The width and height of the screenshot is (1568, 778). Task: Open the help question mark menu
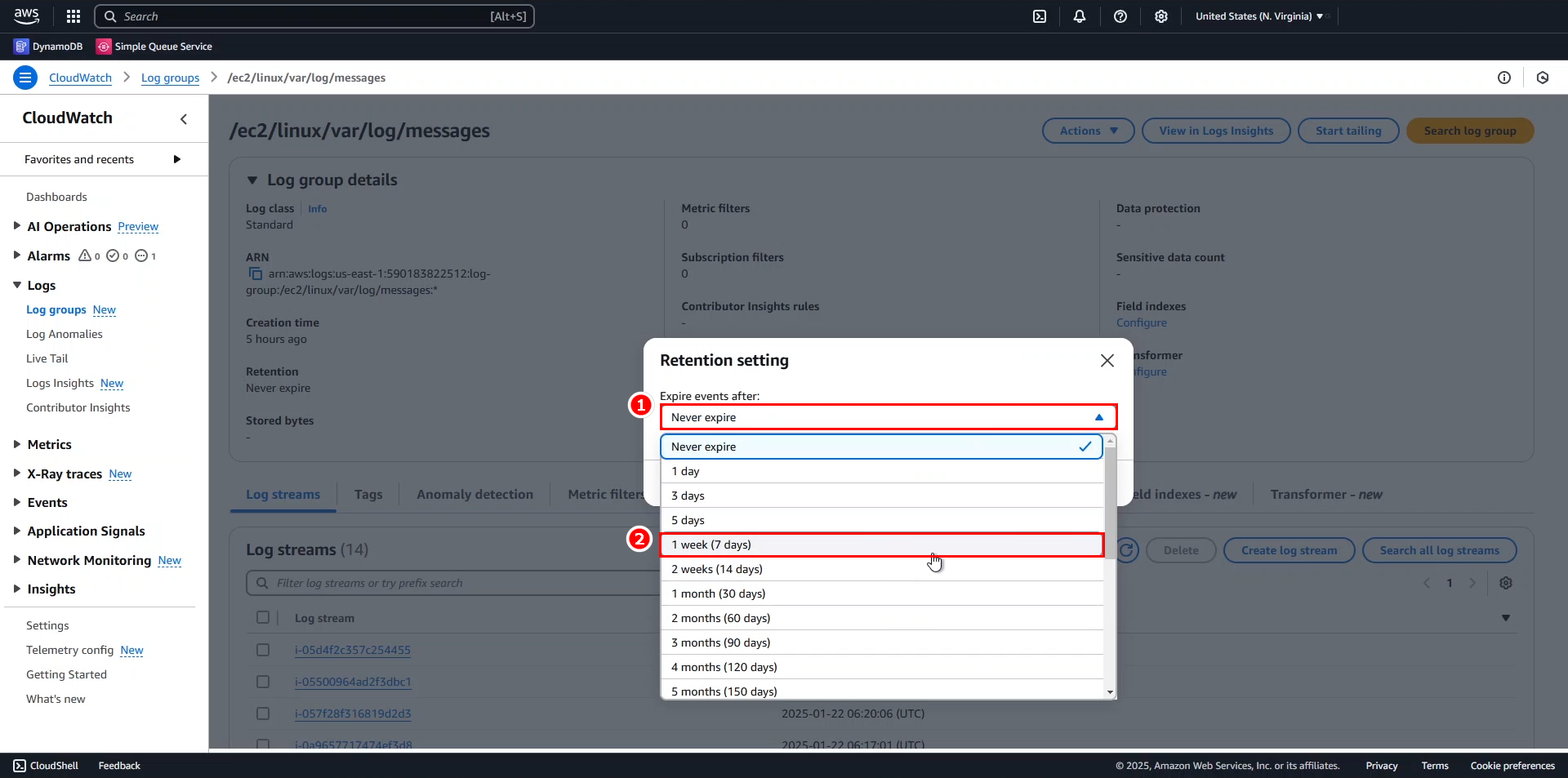tap(1120, 16)
